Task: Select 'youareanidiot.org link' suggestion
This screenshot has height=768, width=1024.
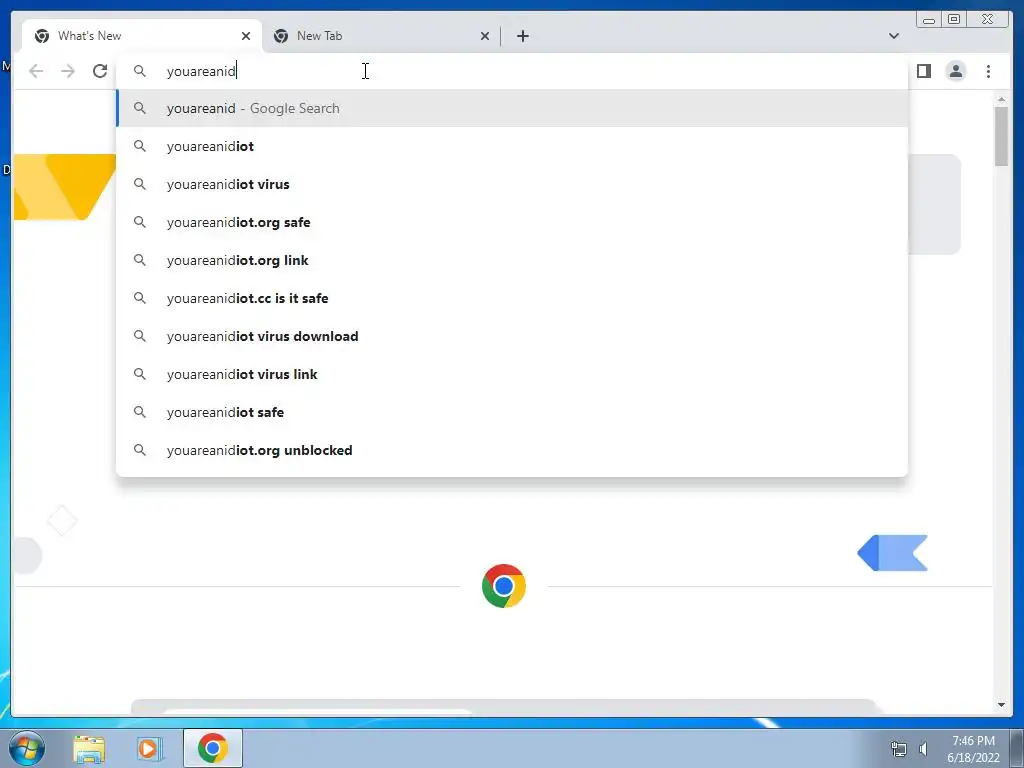Action: click(x=512, y=260)
